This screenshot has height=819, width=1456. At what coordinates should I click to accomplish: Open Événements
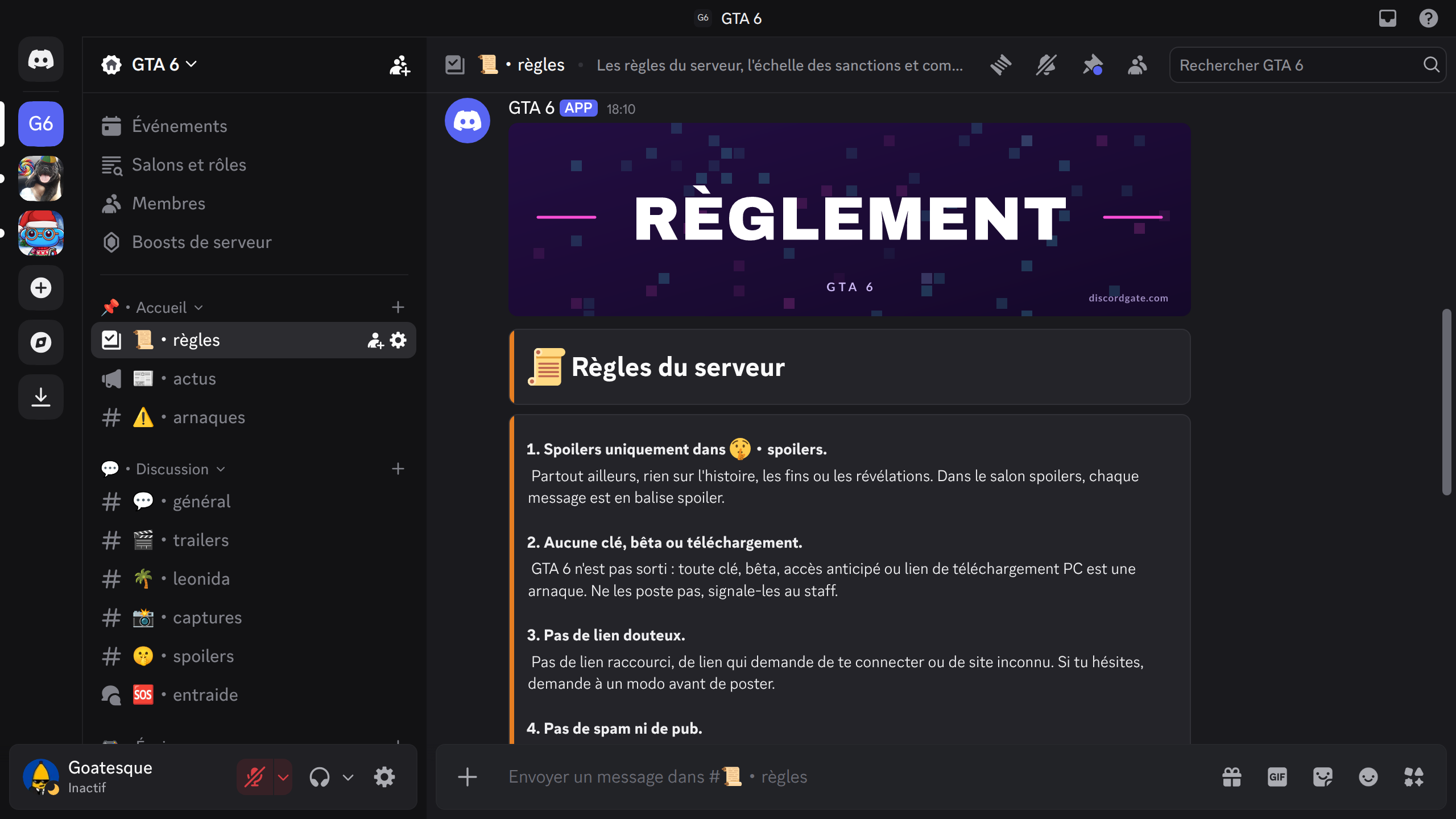click(x=253, y=126)
